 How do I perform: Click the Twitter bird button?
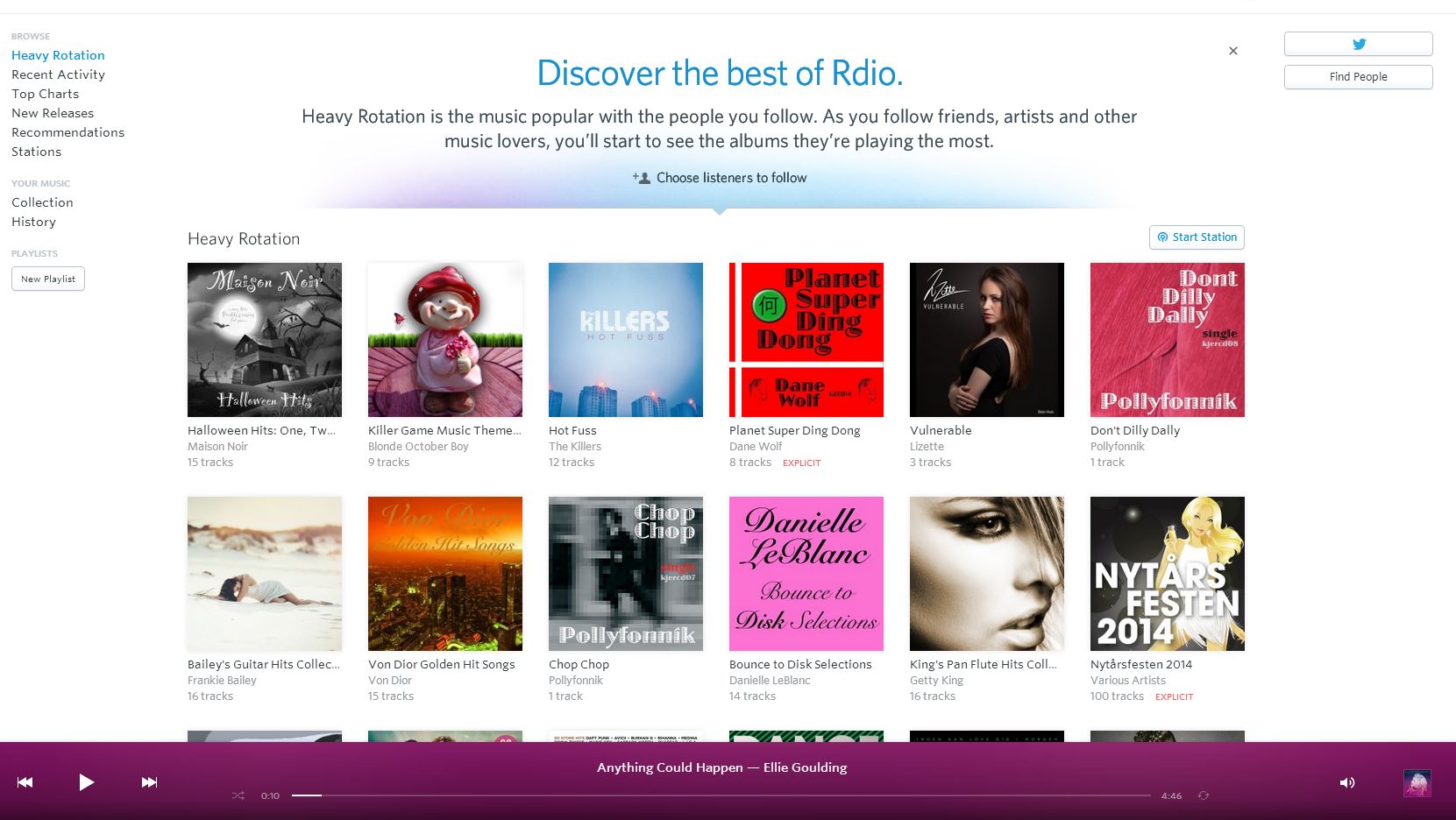tap(1359, 44)
